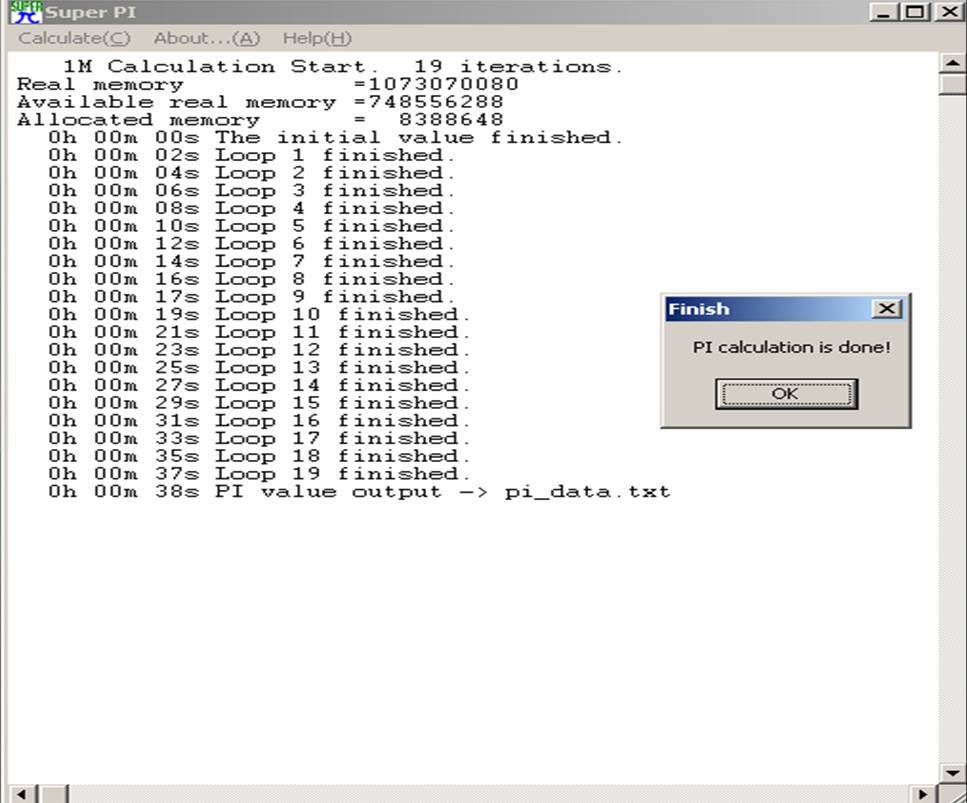Click the 'Loop 14 finished.' line
Image resolution: width=967 pixels, height=803 pixels.
click(260, 385)
